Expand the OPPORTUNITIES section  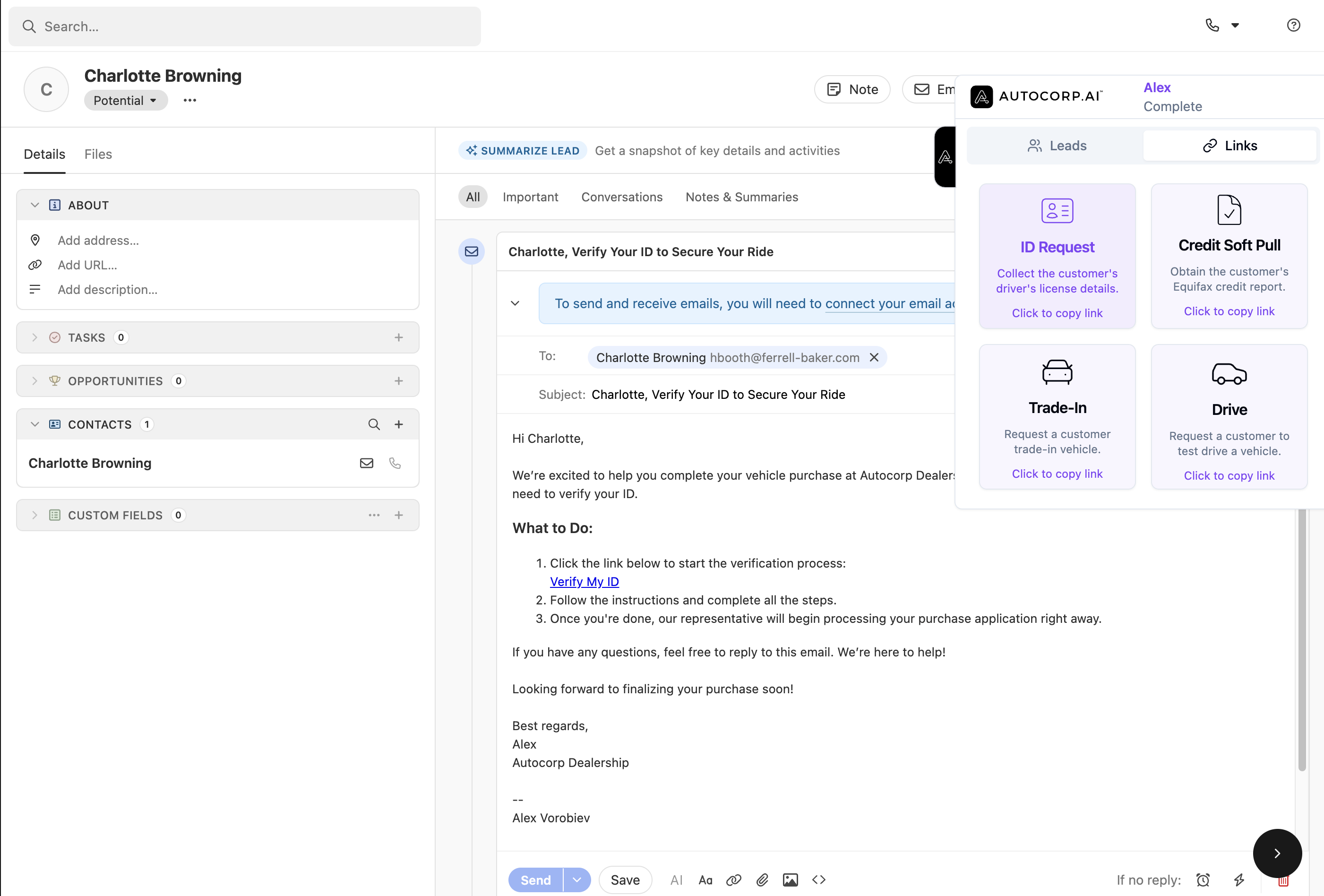pyautogui.click(x=35, y=380)
